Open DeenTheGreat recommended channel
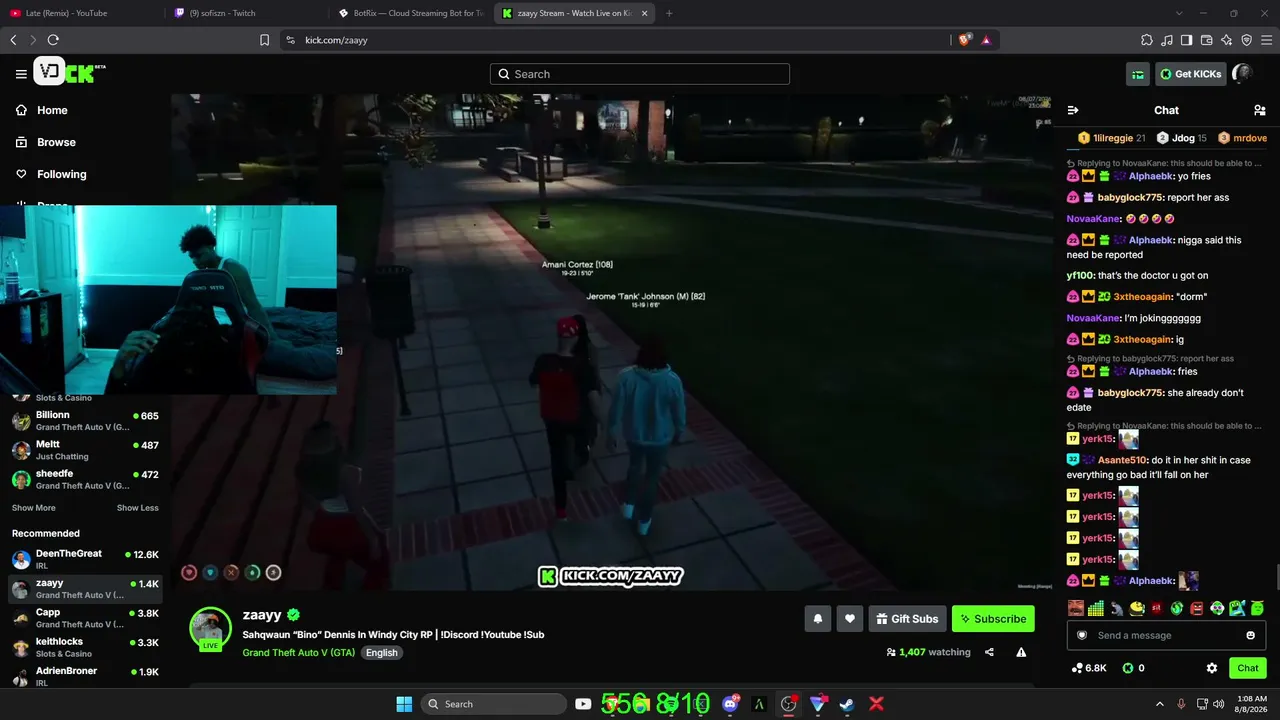 coord(85,559)
